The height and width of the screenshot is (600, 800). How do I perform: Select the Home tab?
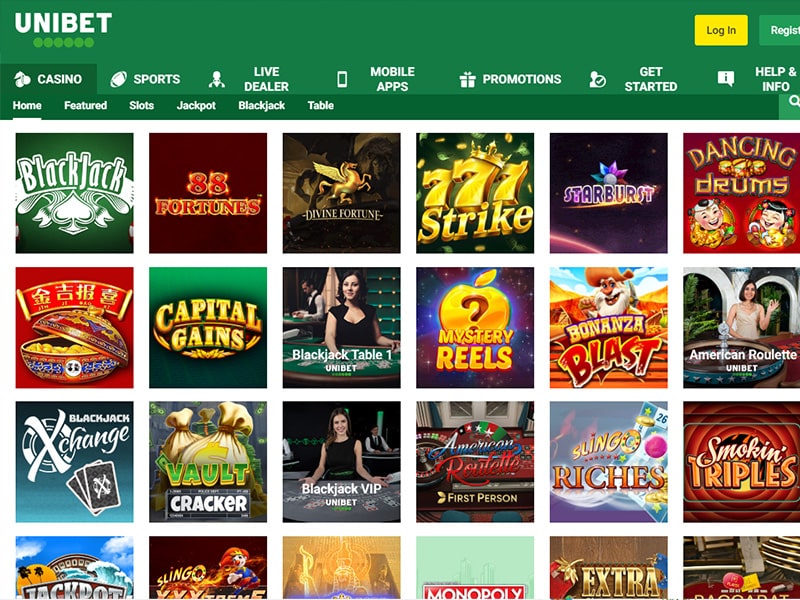[27, 106]
